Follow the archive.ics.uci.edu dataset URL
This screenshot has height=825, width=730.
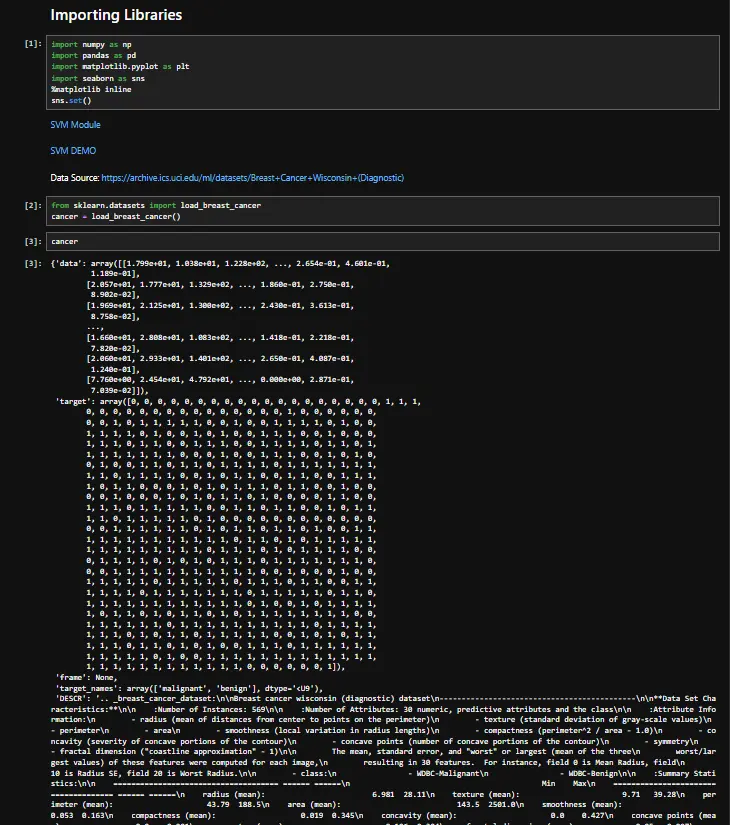pyautogui.click(x=252, y=178)
